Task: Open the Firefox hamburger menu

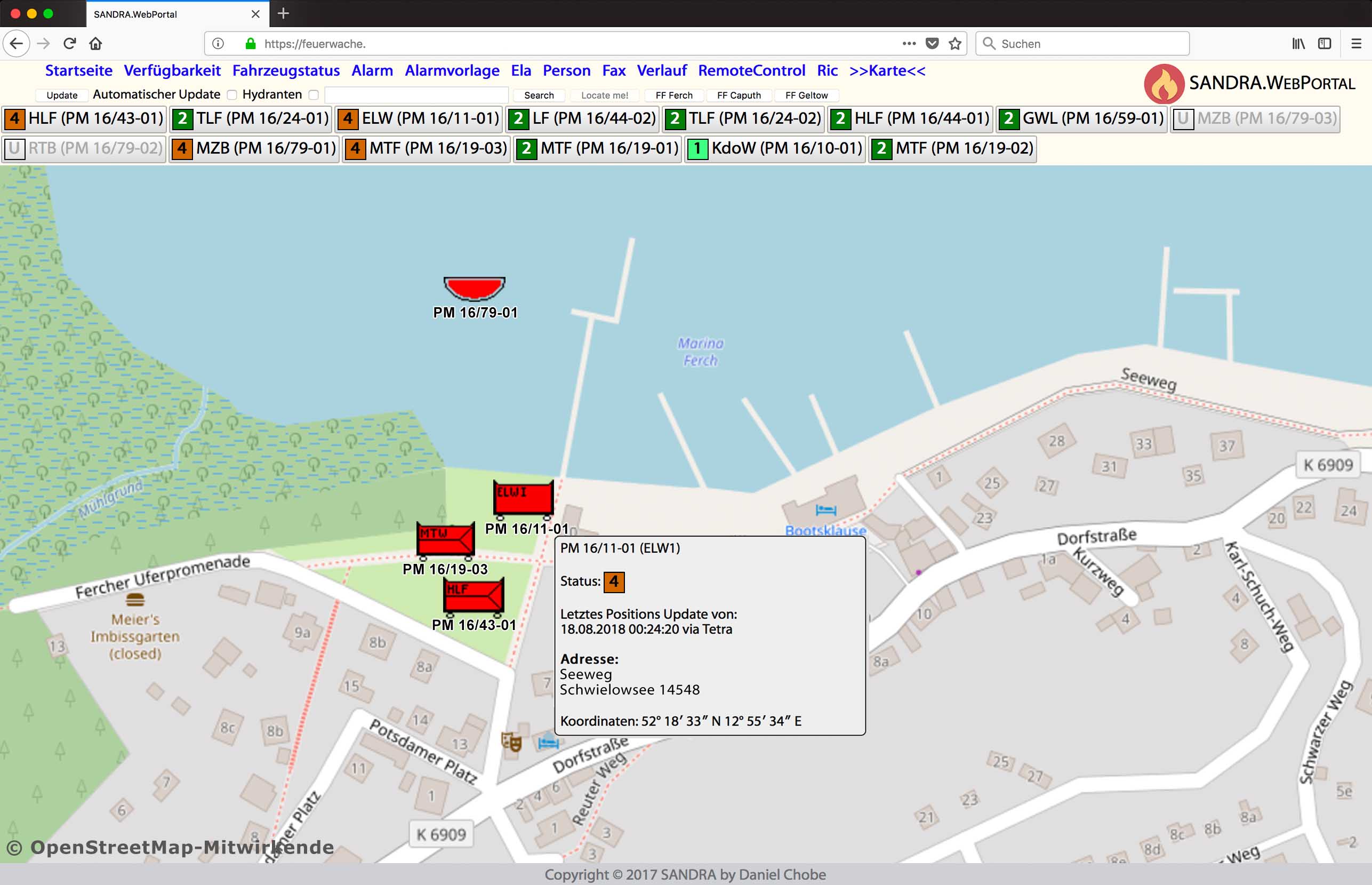Action: [1356, 44]
